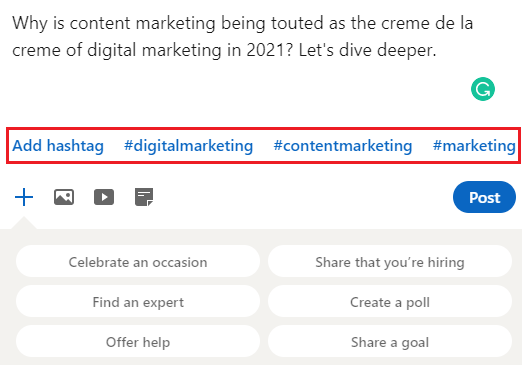Attach a document with the note icon
The height and width of the screenshot is (365, 522).
[x=144, y=197]
